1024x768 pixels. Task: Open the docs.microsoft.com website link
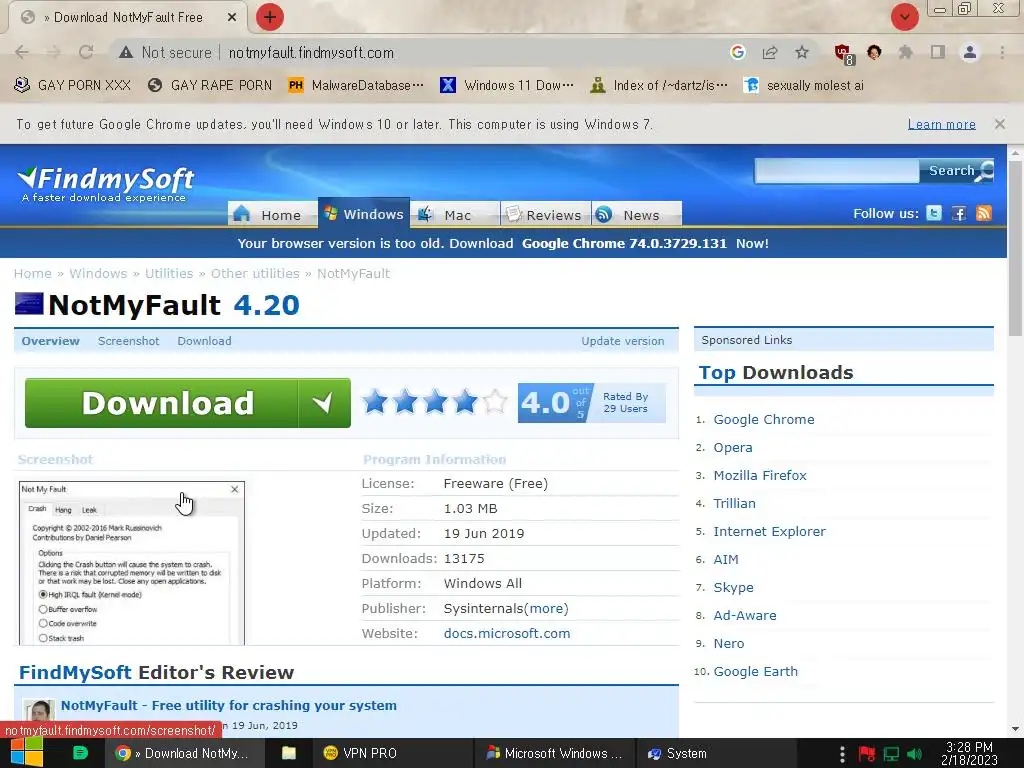tap(507, 633)
